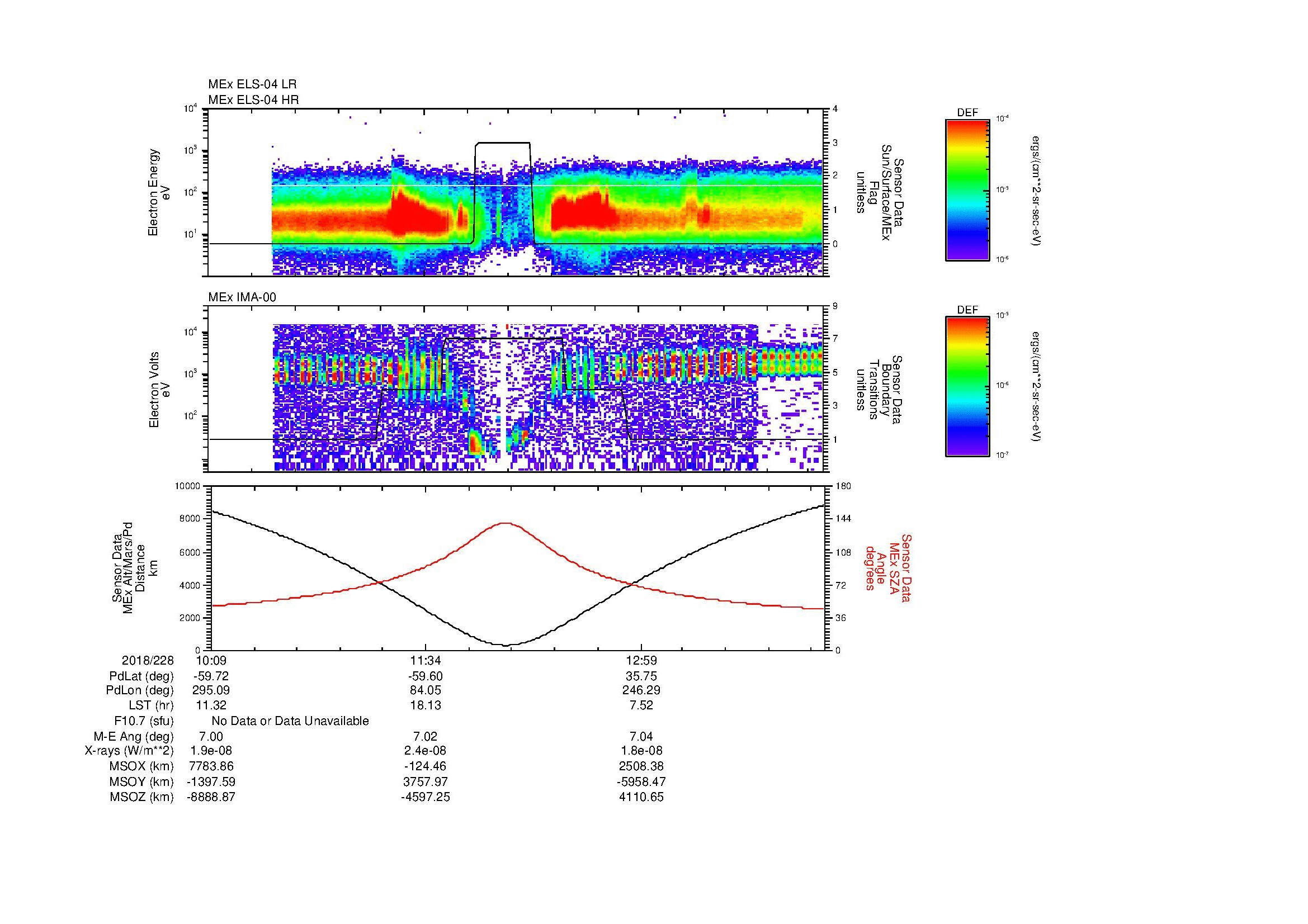1308x924 pixels.
Task: Click the 'PdLat (deg)' row label
Action: tap(141, 676)
